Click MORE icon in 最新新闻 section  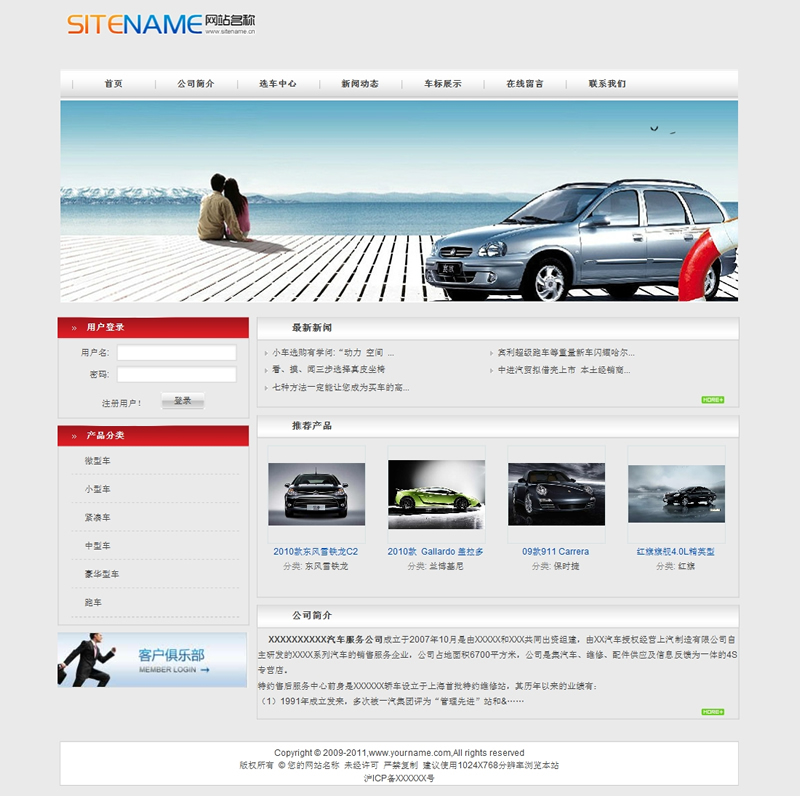coord(712,400)
